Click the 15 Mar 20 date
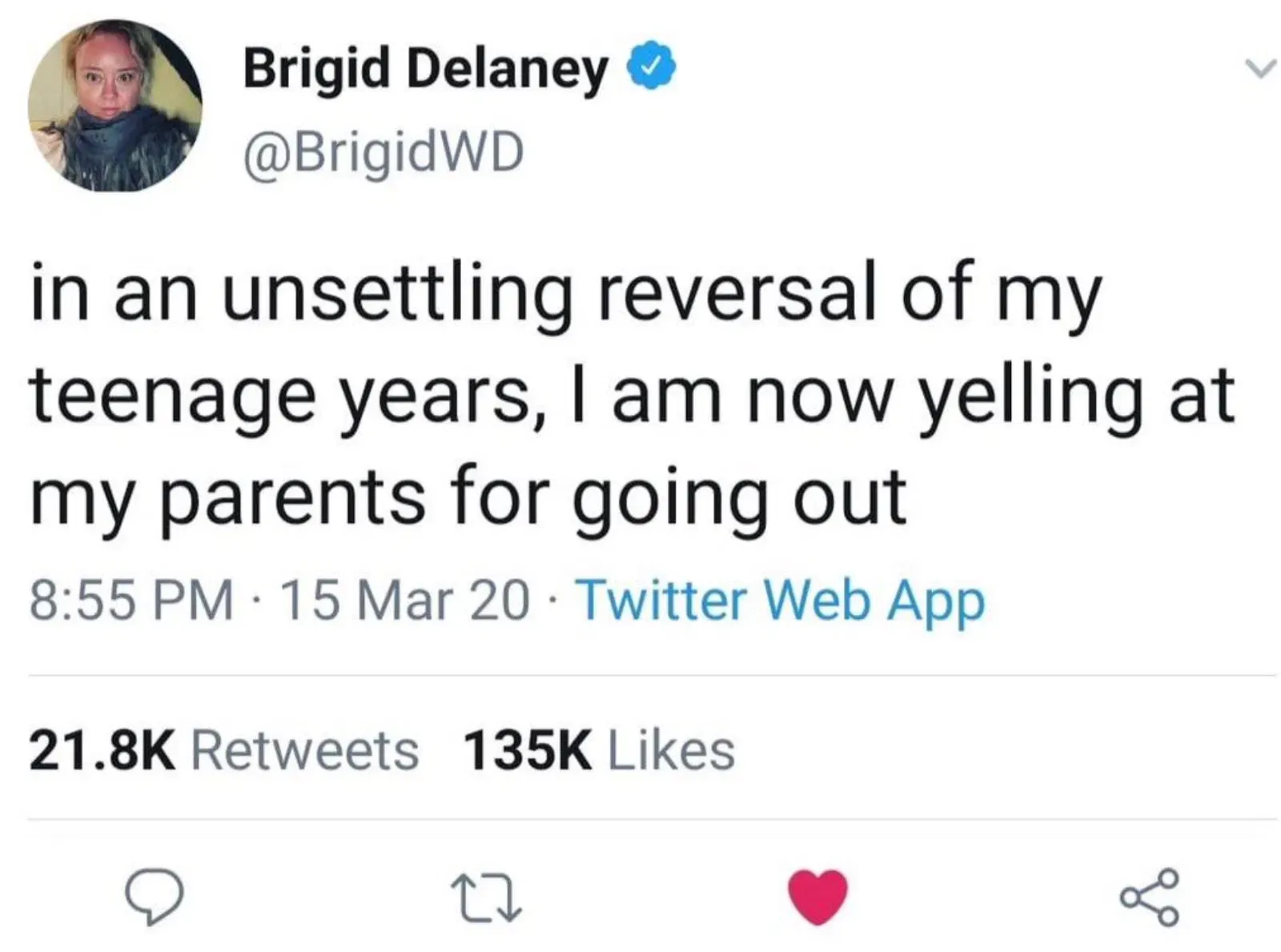1281x952 pixels. (405, 601)
